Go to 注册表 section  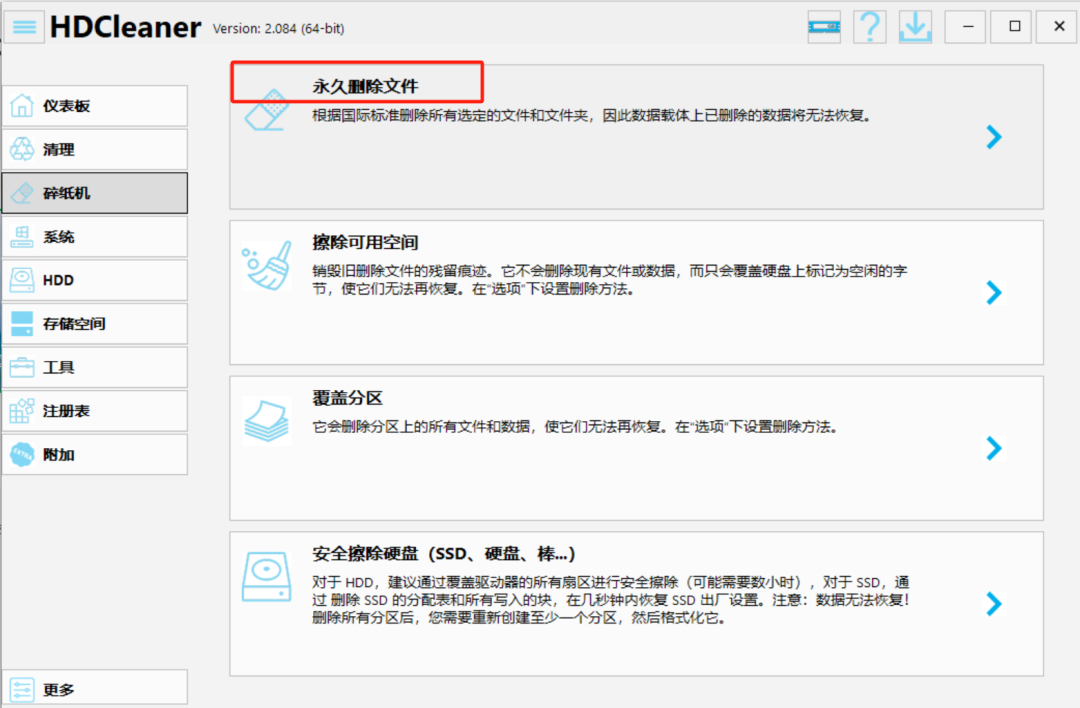click(x=94, y=411)
